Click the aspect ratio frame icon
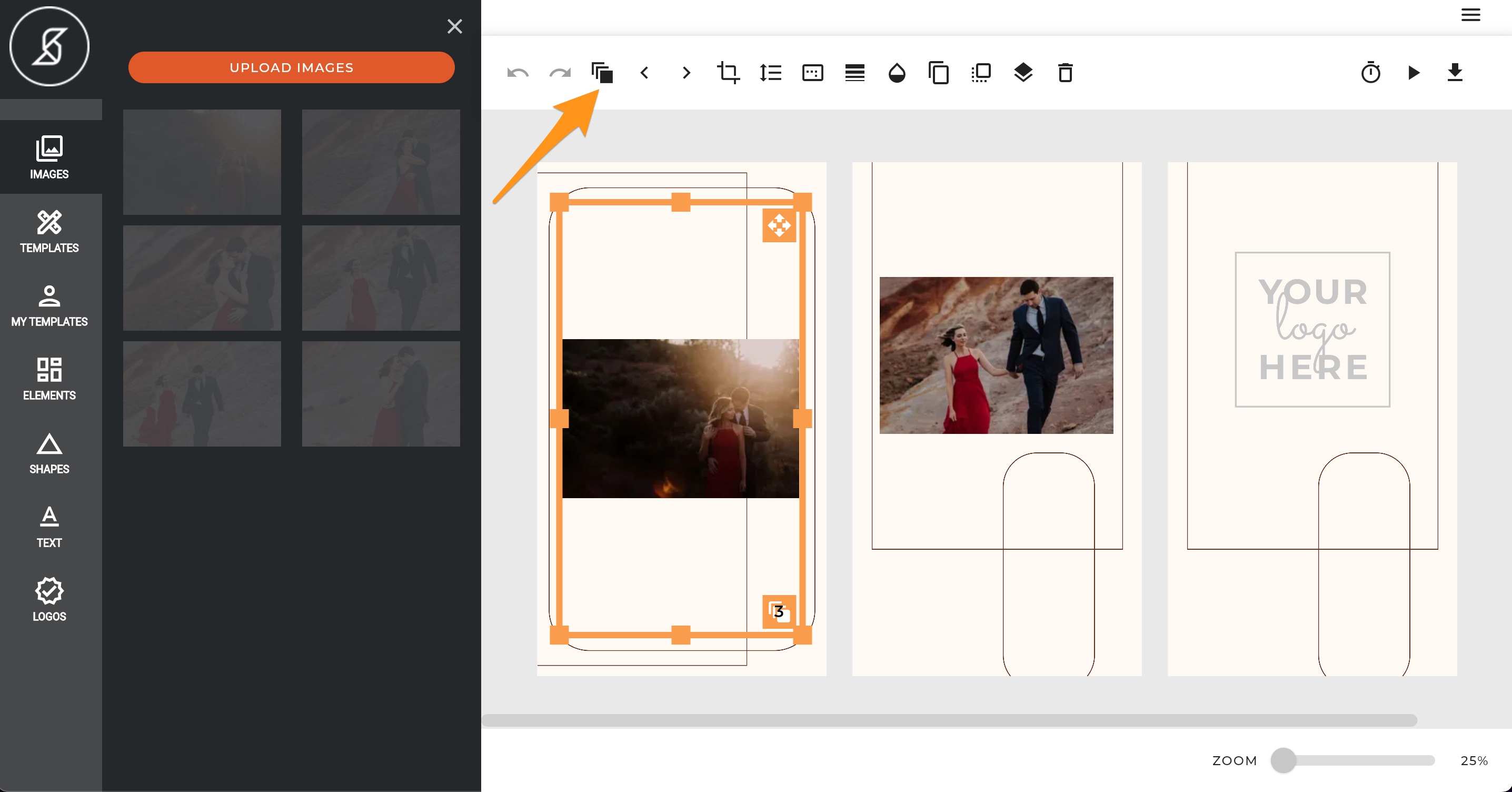The height and width of the screenshot is (792, 1512). 813,73
